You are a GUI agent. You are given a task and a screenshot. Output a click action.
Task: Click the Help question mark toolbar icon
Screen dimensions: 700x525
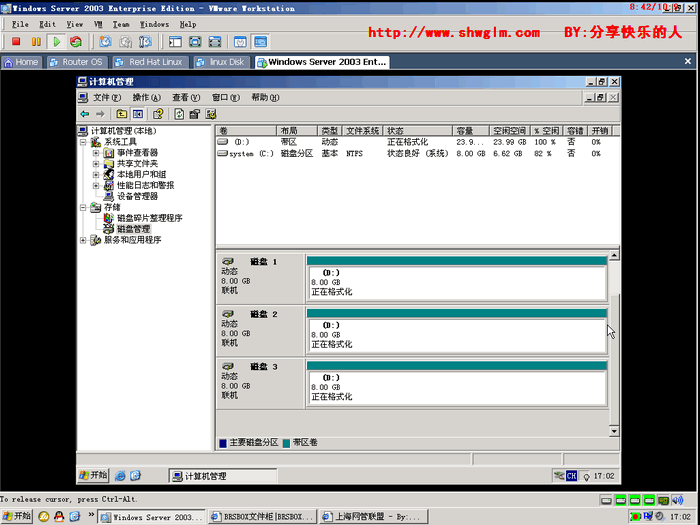point(158,114)
